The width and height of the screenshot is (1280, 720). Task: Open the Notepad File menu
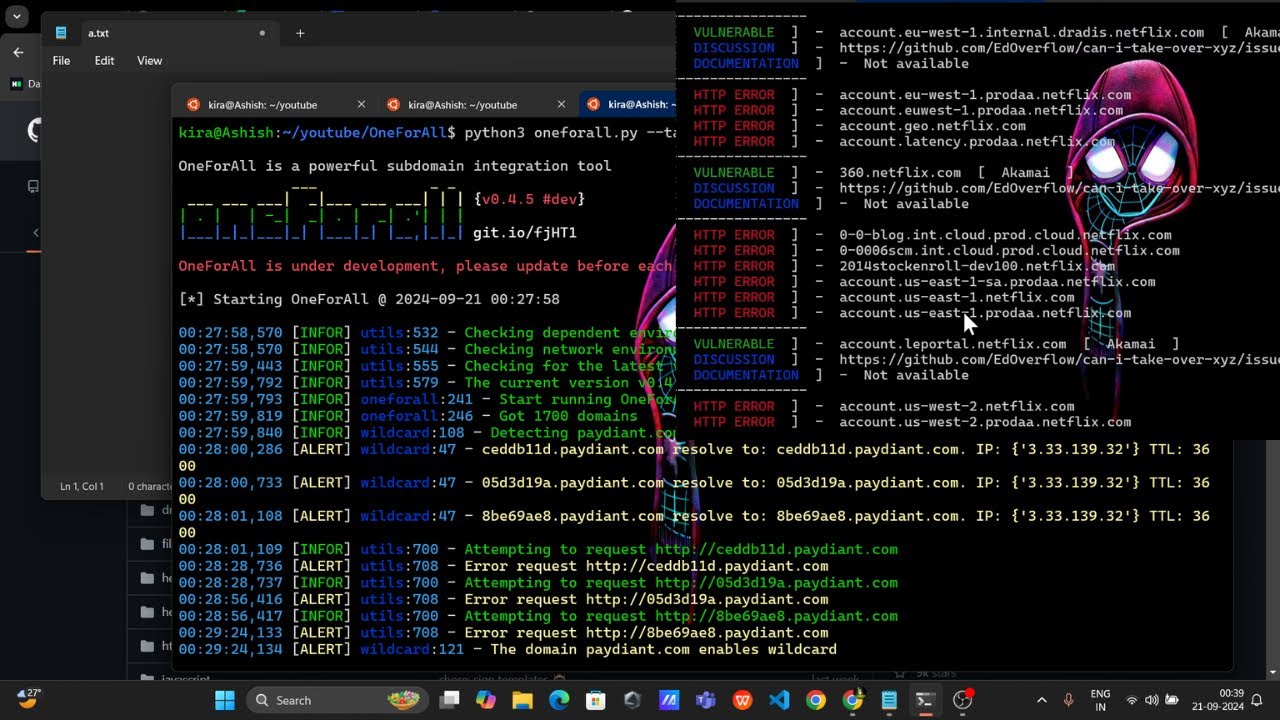pos(61,61)
